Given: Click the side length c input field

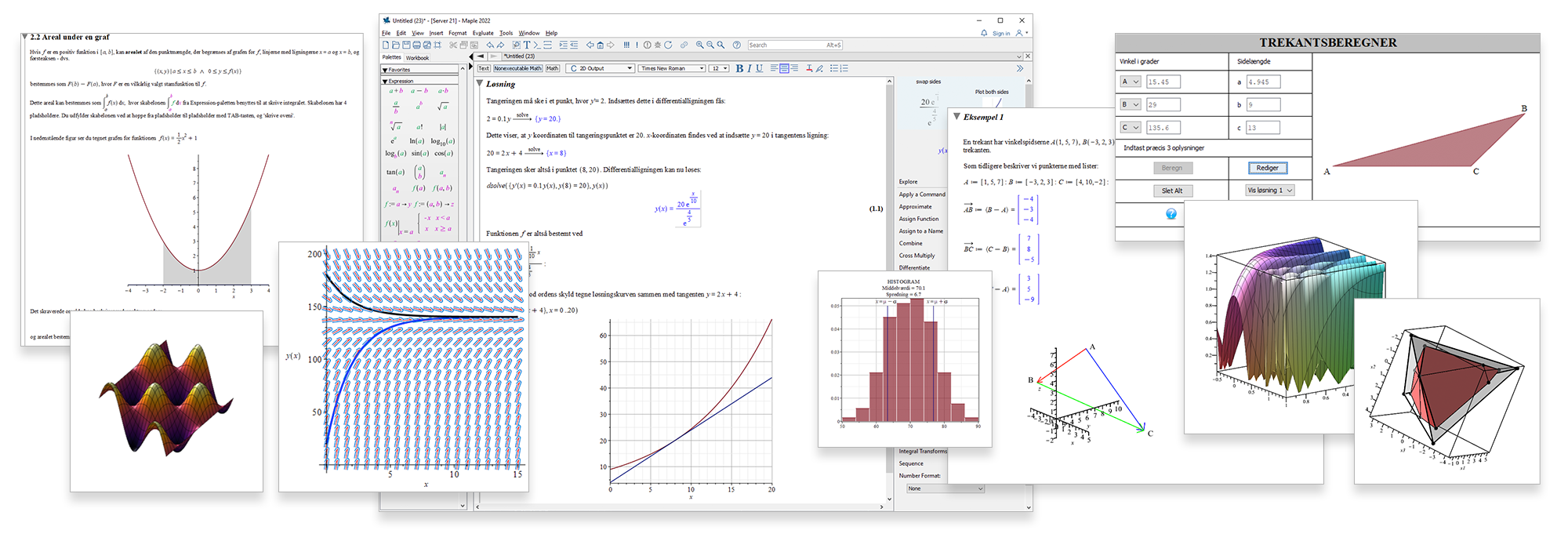Looking at the screenshot, I should [x=1263, y=127].
